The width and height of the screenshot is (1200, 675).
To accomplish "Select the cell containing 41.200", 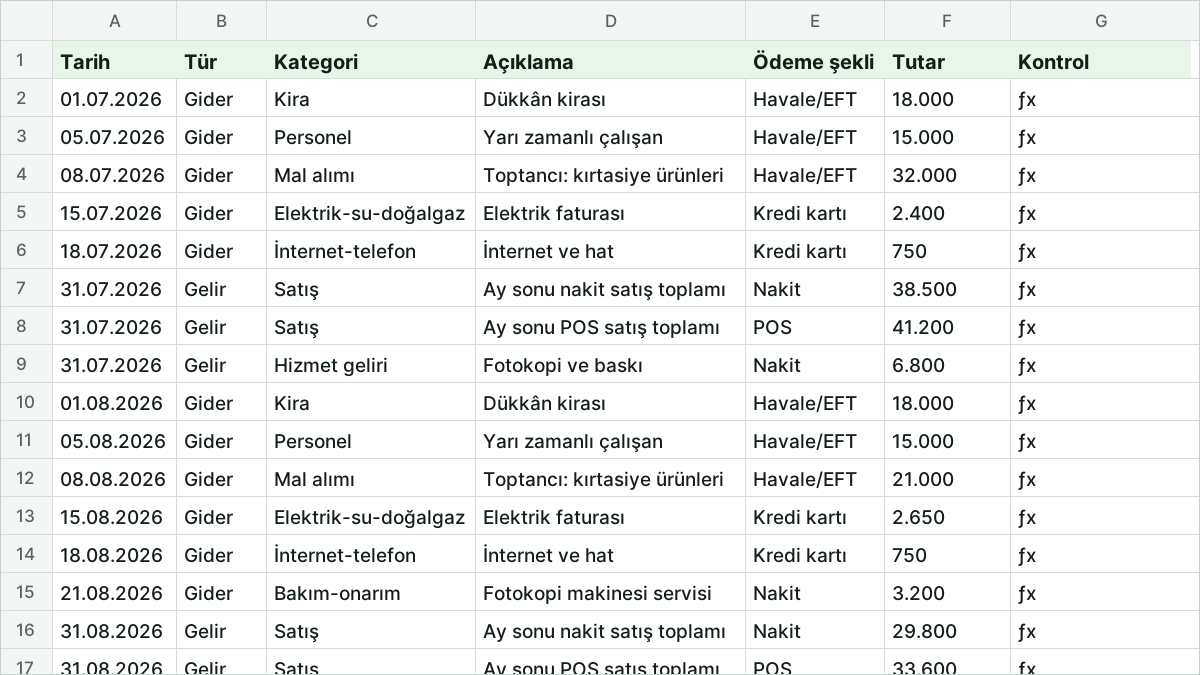I will tap(947, 327).
